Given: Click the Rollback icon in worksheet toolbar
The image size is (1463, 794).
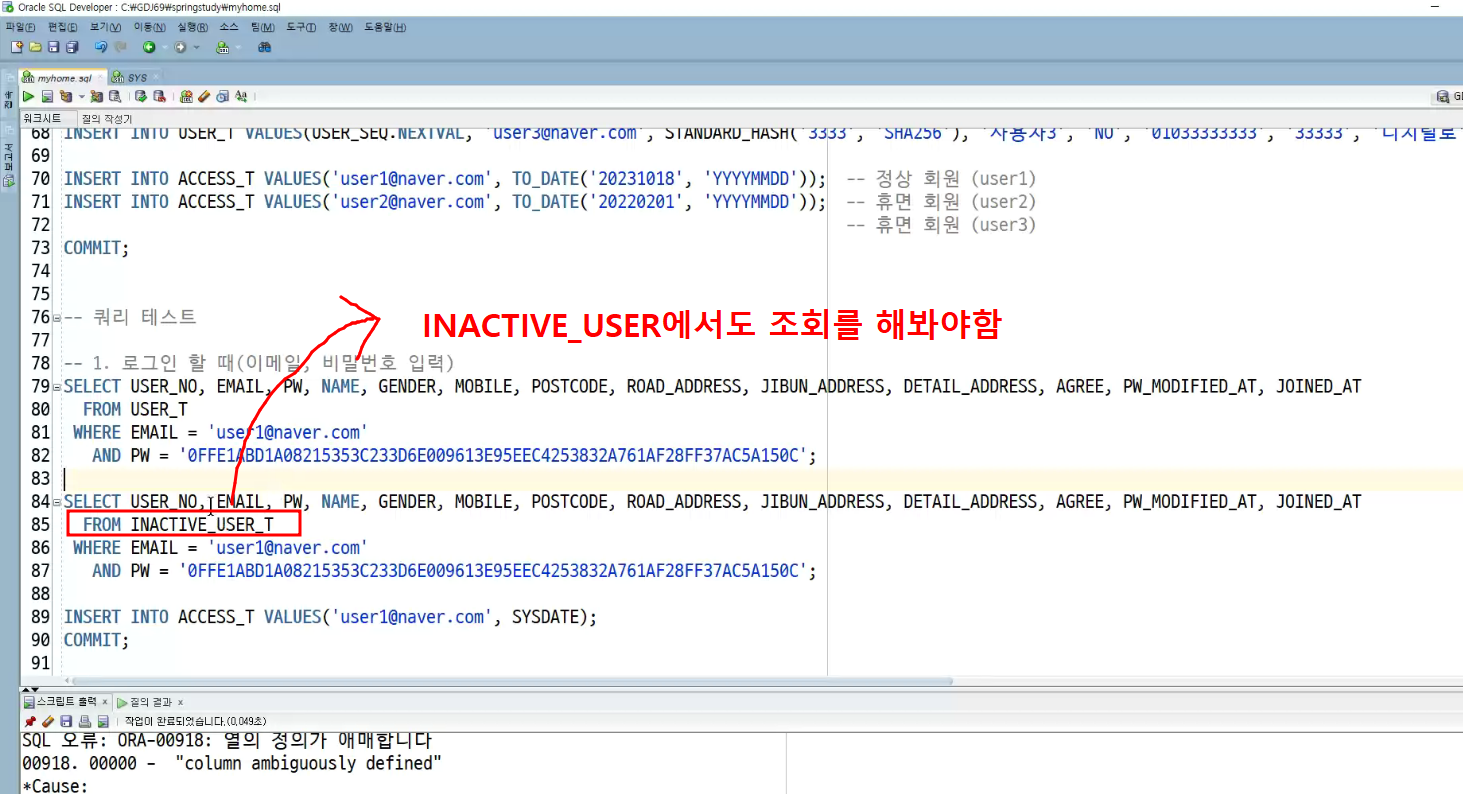Looking at the screenshot, I should [159, 96].
